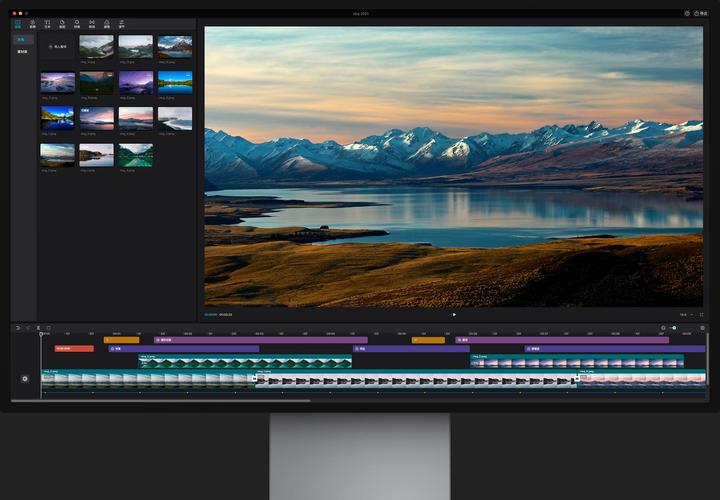The width and height of the screenshot is (720, 500).
Task: Select the red clip on timeline
Action: pyautogui.click(x=74, y=349)
